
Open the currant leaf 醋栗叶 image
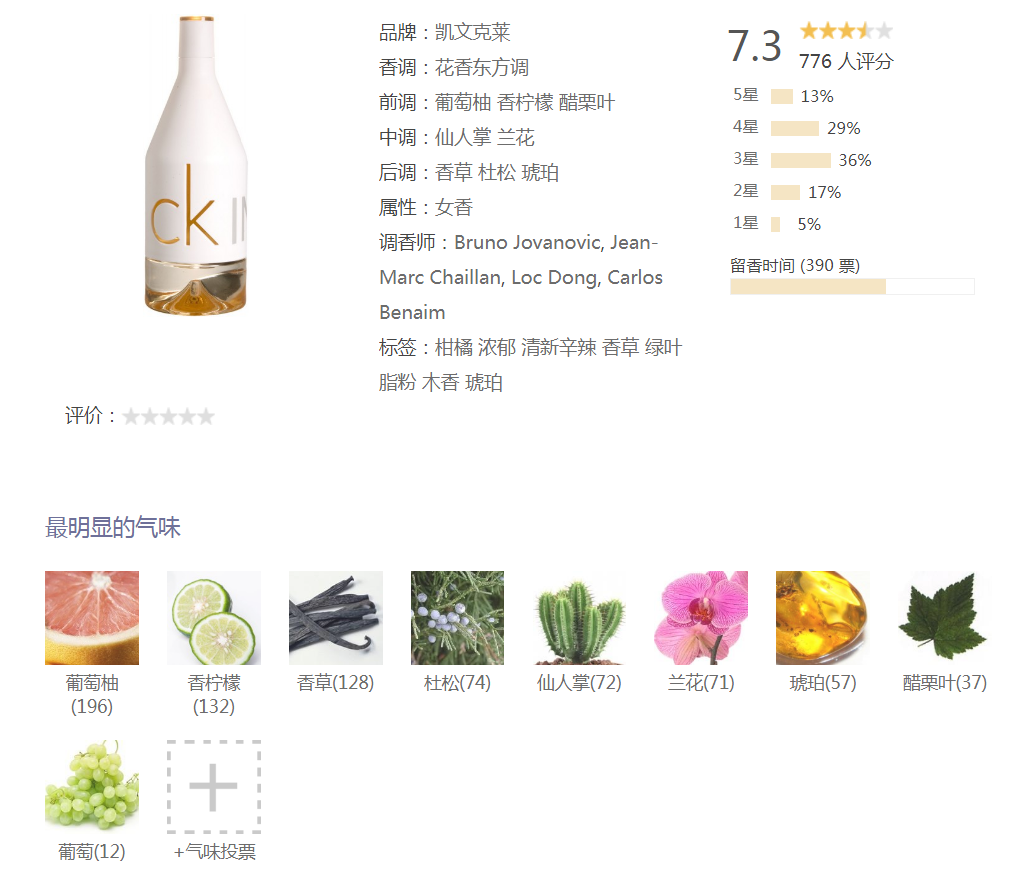944,617
